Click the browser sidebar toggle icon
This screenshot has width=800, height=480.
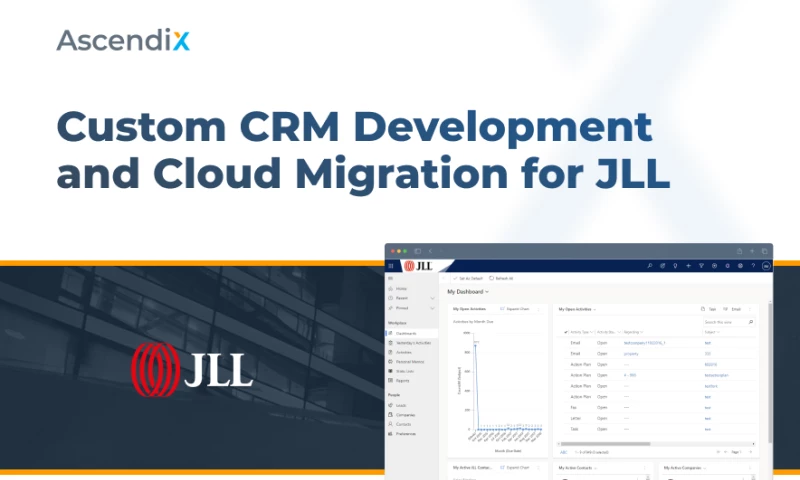417,251
